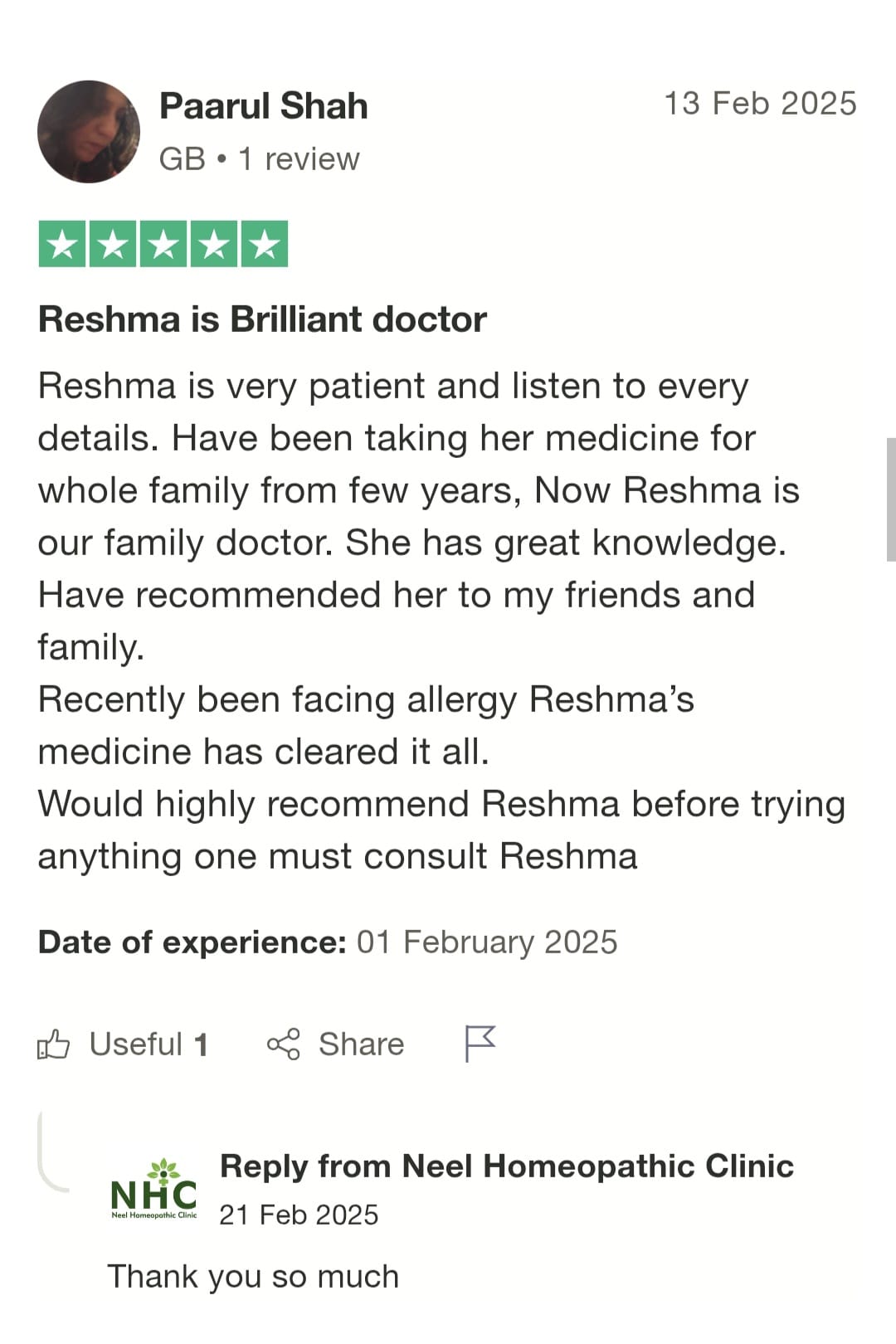The width and height of the screenshot is (896, 1344).
Task: Open Paarul Shah's profile picture
Action: [89, 132]
